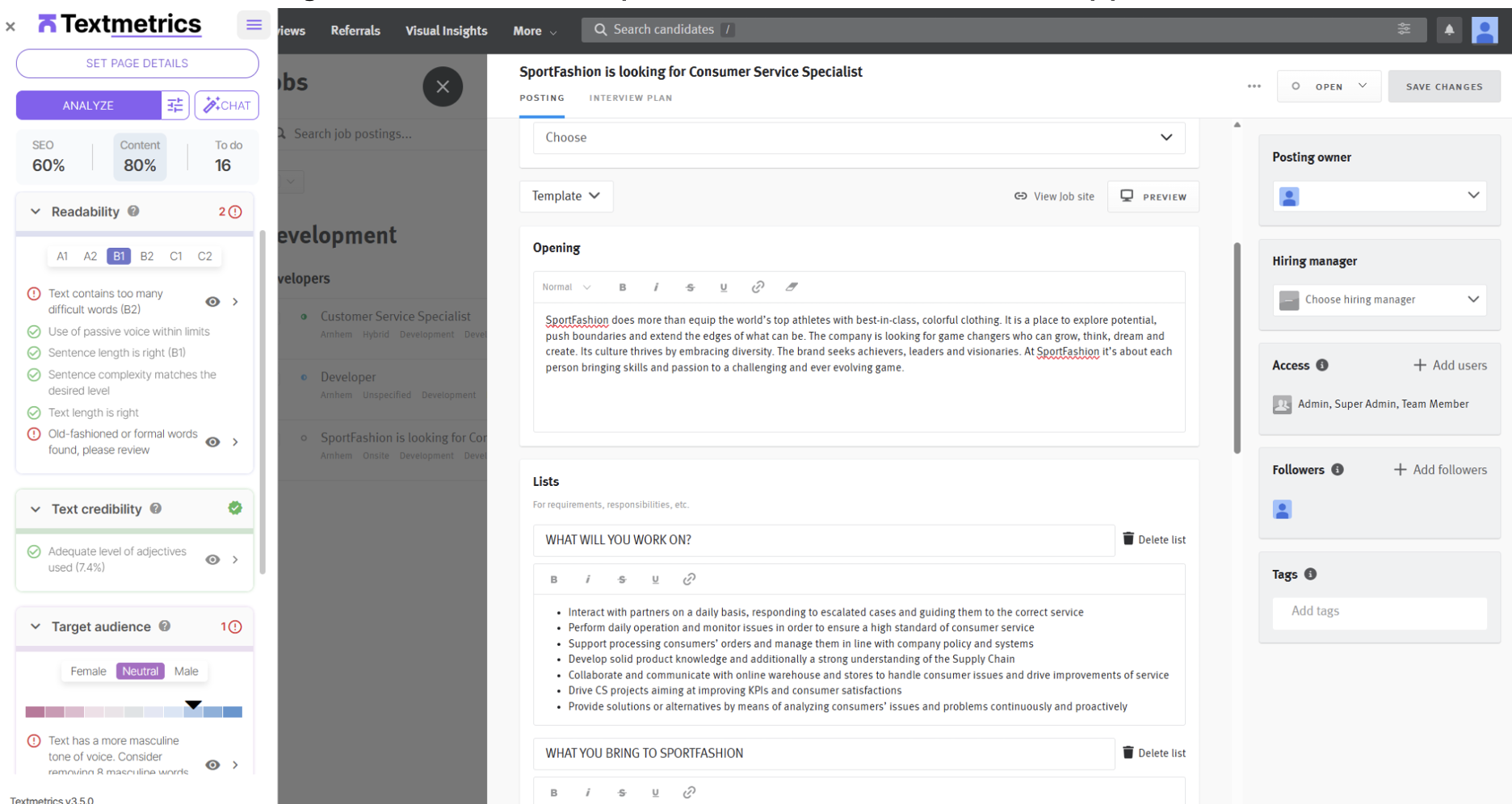1512x804 pixels.
Task: Open the Choose dropdown
Action: click(859, 137)
